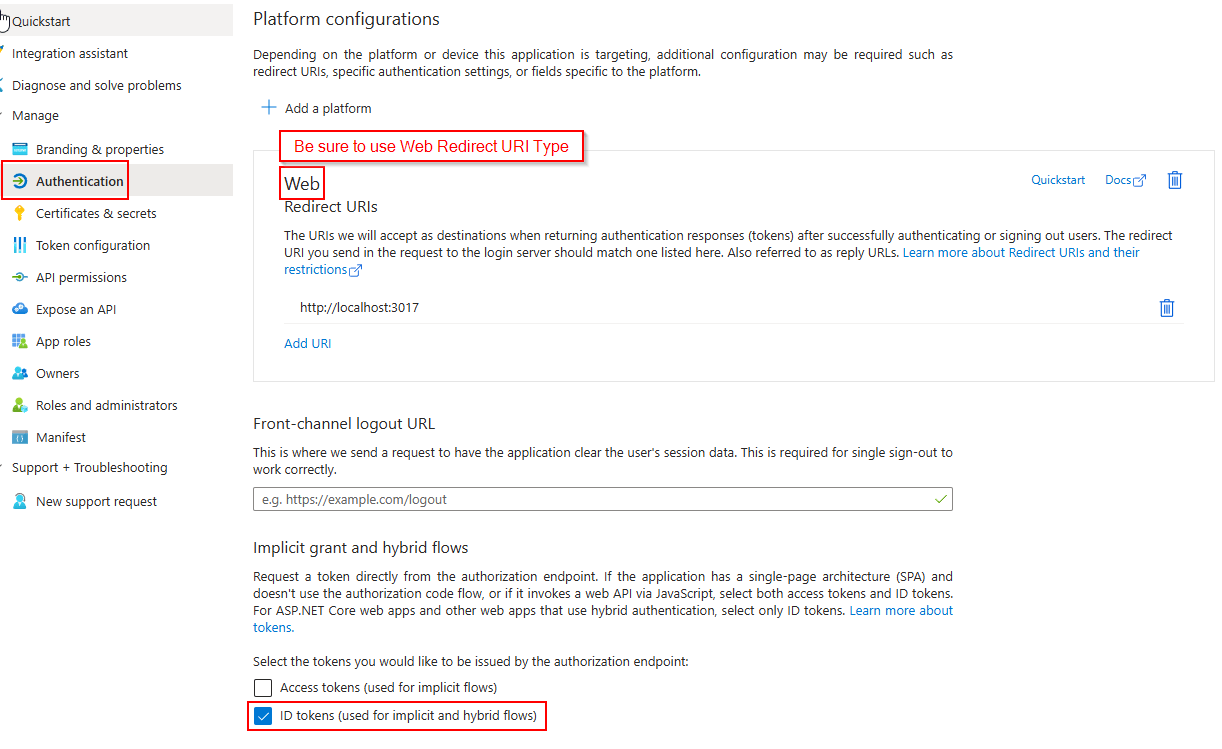1222x749 pixels.
Task: Click the Certificates & secrets key icon
Action: point(19,213)
